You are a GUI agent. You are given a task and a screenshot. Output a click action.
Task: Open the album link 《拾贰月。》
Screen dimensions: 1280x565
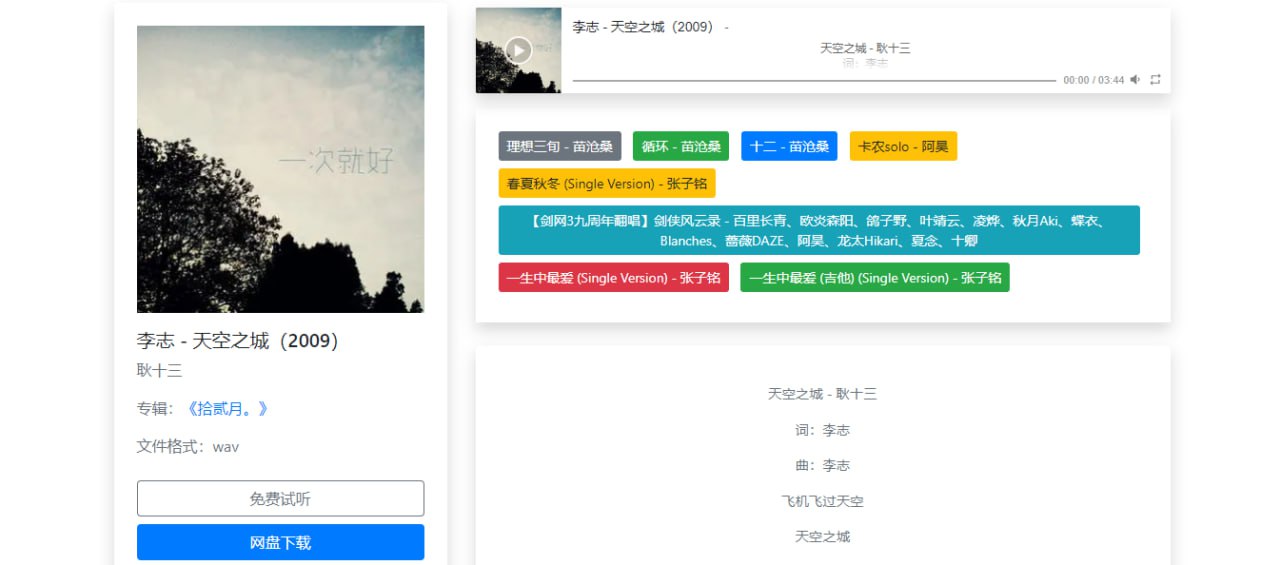(x=227, y=408)
